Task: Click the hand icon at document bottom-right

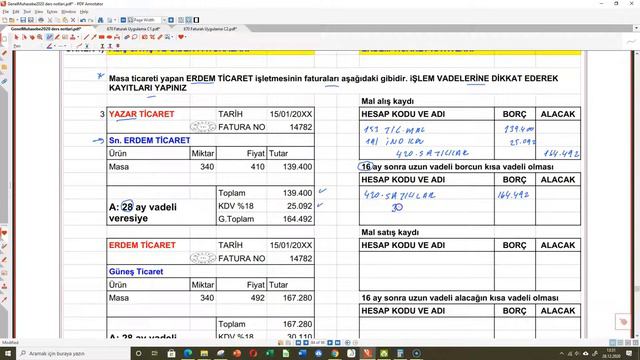Action: coord(623,322)
